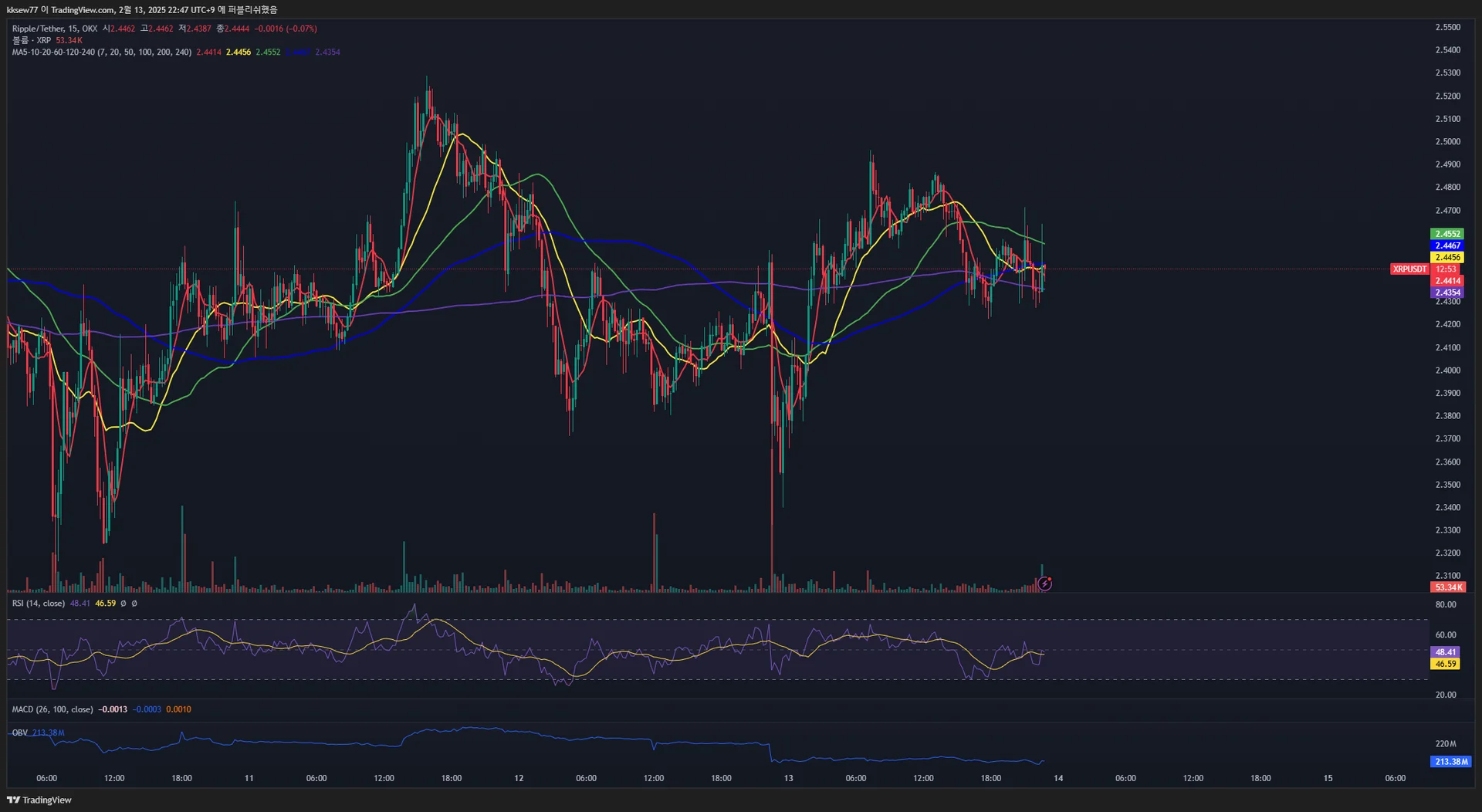
Task: Click date label 13 on the time axis
Action: 788,778
